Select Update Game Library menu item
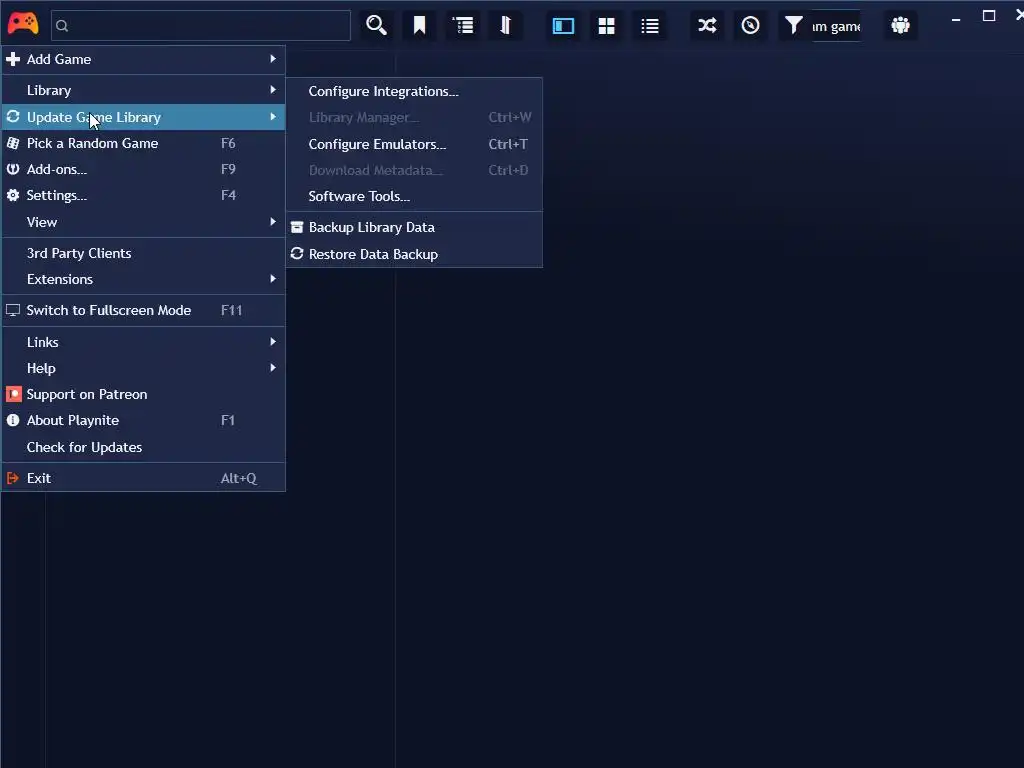Screen dimensions: 1024x768 tap(143, 117)
